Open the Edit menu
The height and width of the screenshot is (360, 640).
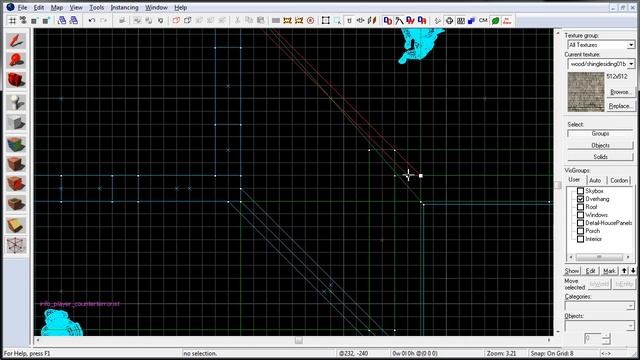[x=38, y=7]
